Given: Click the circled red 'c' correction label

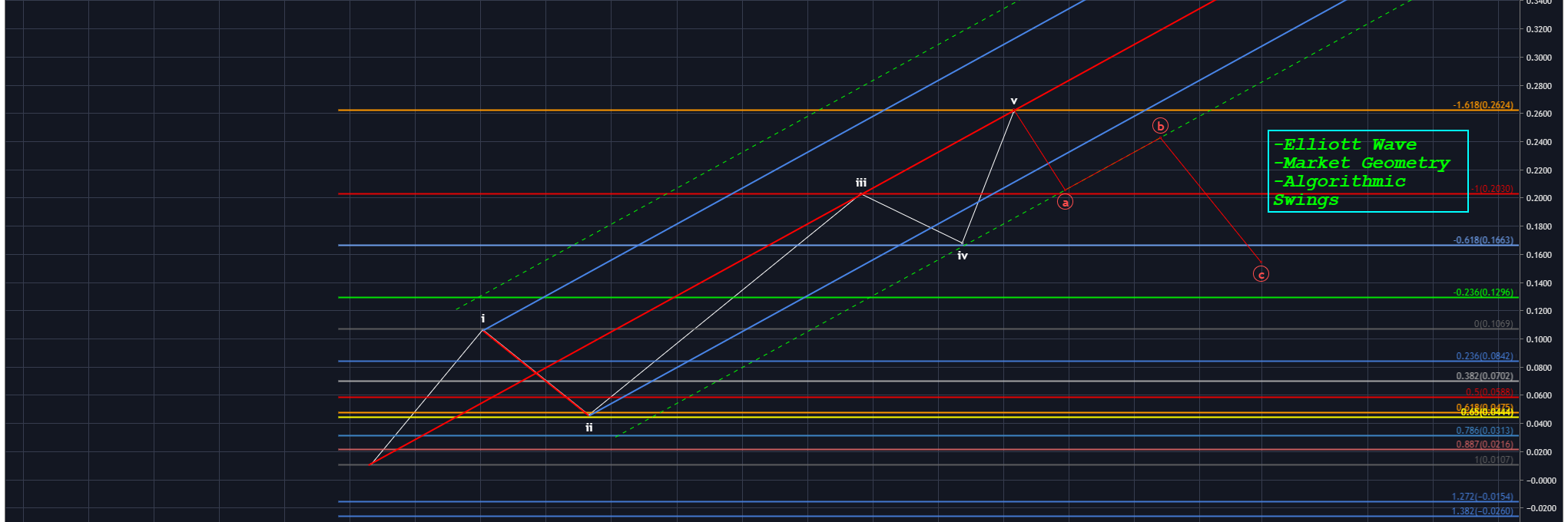Looking at the screenshot, I should pos(1261,274).
